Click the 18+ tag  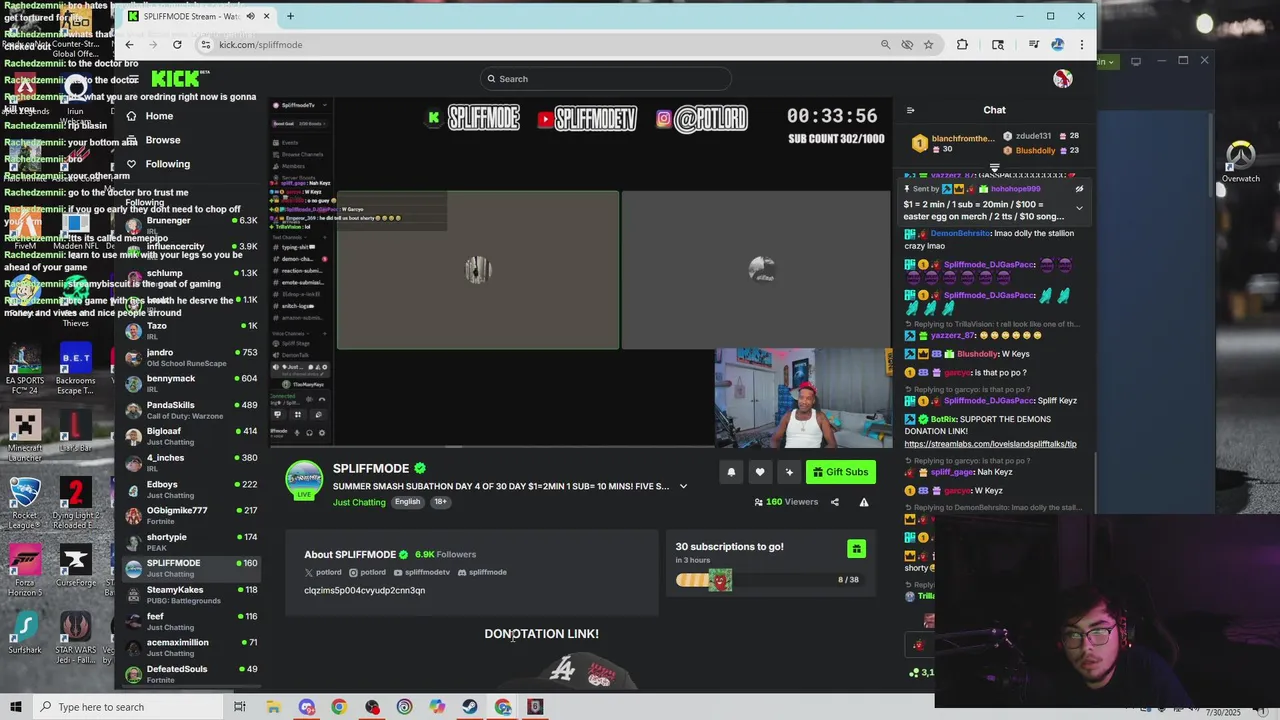pyautogui.click(x=440, y=502)
